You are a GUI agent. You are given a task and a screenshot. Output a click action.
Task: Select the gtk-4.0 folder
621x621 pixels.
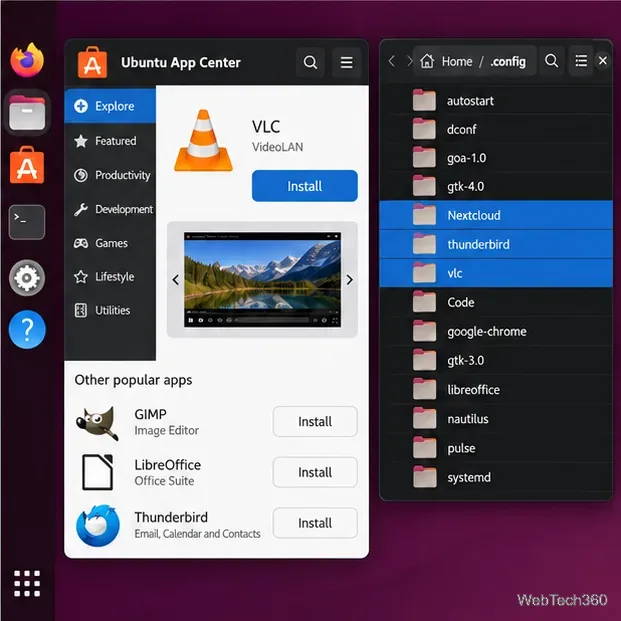(x=496, y=187)
